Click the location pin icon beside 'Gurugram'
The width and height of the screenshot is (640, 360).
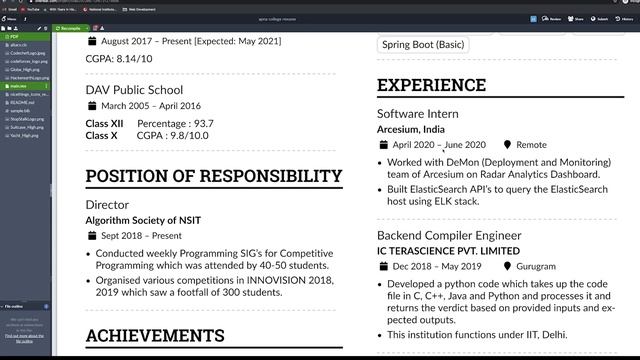pos(507,266)
